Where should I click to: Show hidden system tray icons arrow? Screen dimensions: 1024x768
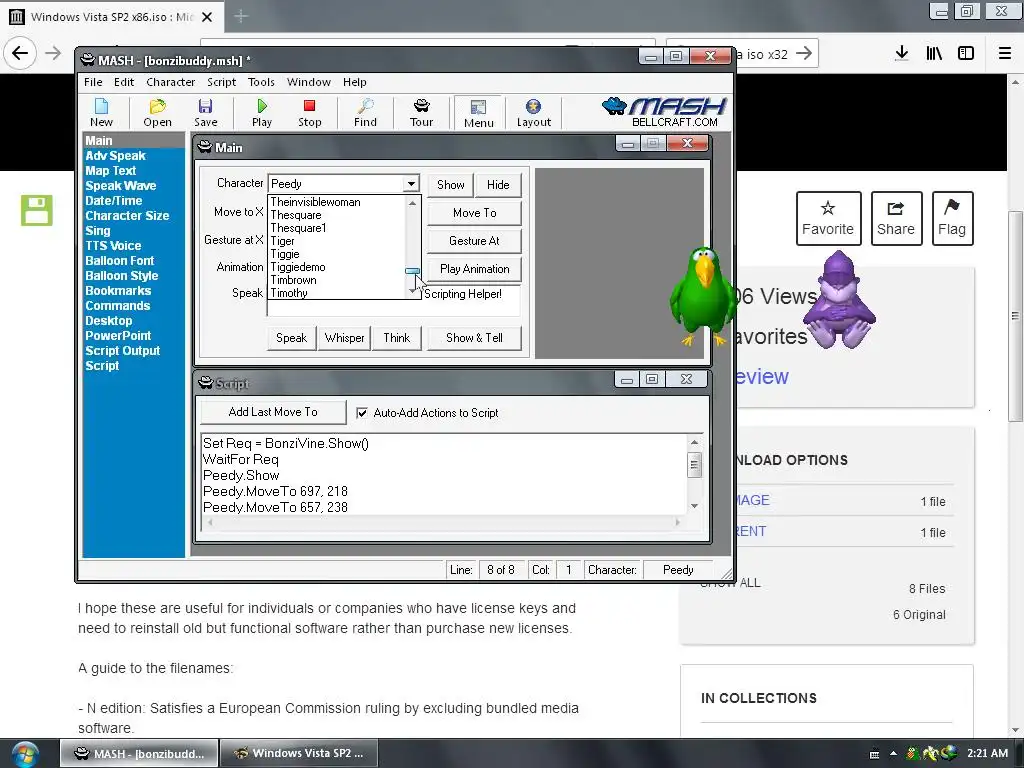tap(893, 753)
